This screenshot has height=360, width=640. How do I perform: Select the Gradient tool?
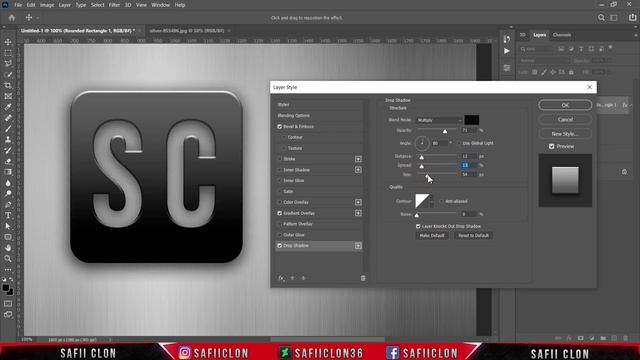point(8,172)
